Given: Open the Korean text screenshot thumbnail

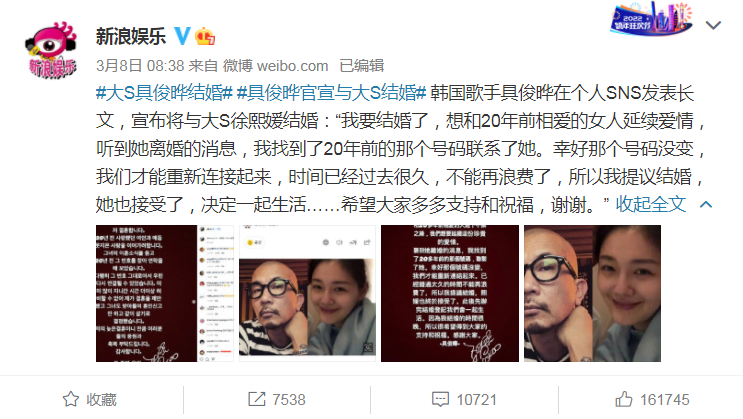Looking at the screenshot, I should click(164, 293).
